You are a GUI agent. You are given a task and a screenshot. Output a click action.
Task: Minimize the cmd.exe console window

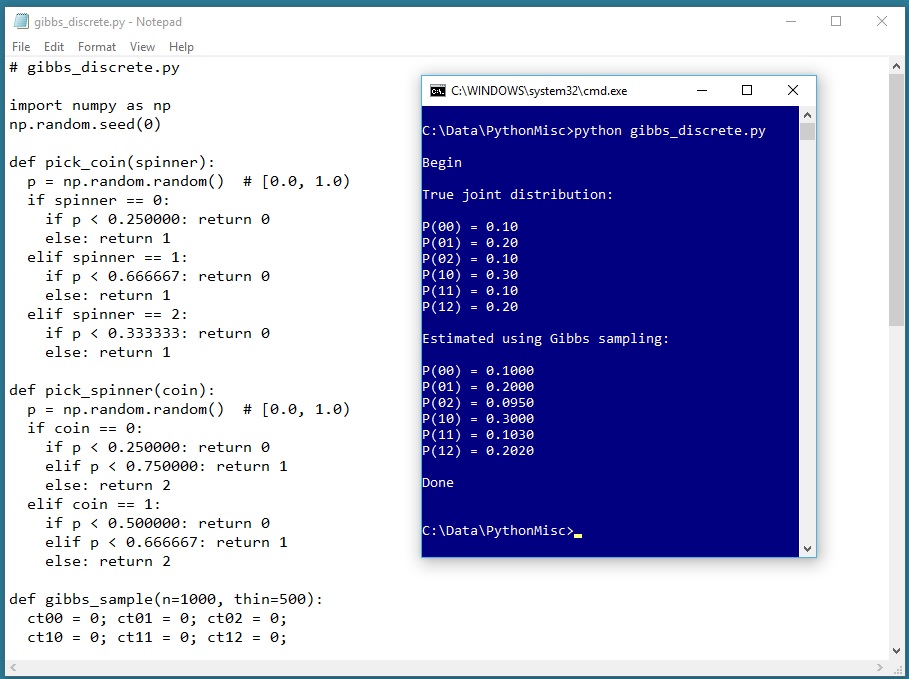700,90
